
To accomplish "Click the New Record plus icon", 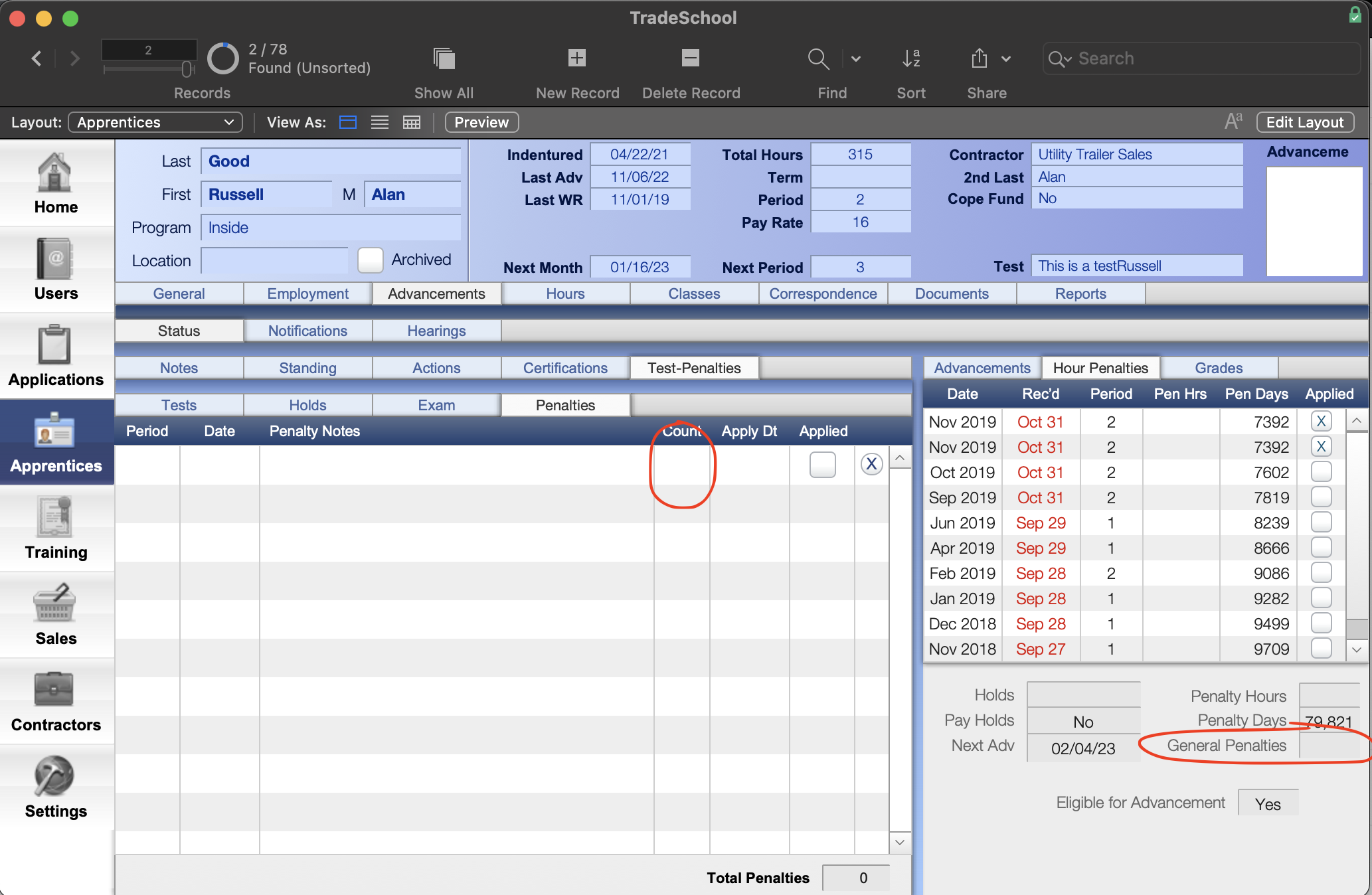I will [x=577, y=58].
